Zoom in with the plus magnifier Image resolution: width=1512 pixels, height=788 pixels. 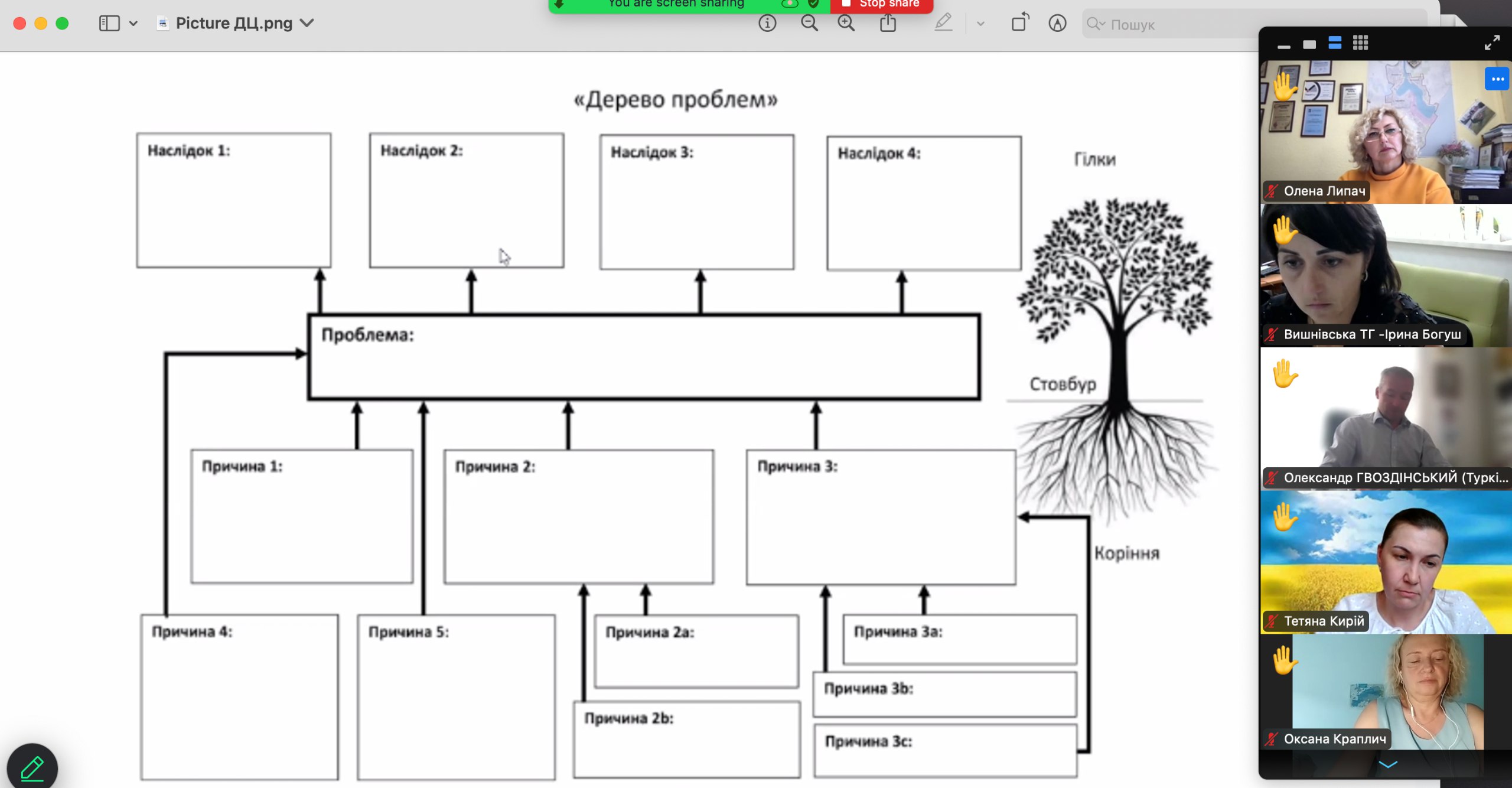coord(846,24)
